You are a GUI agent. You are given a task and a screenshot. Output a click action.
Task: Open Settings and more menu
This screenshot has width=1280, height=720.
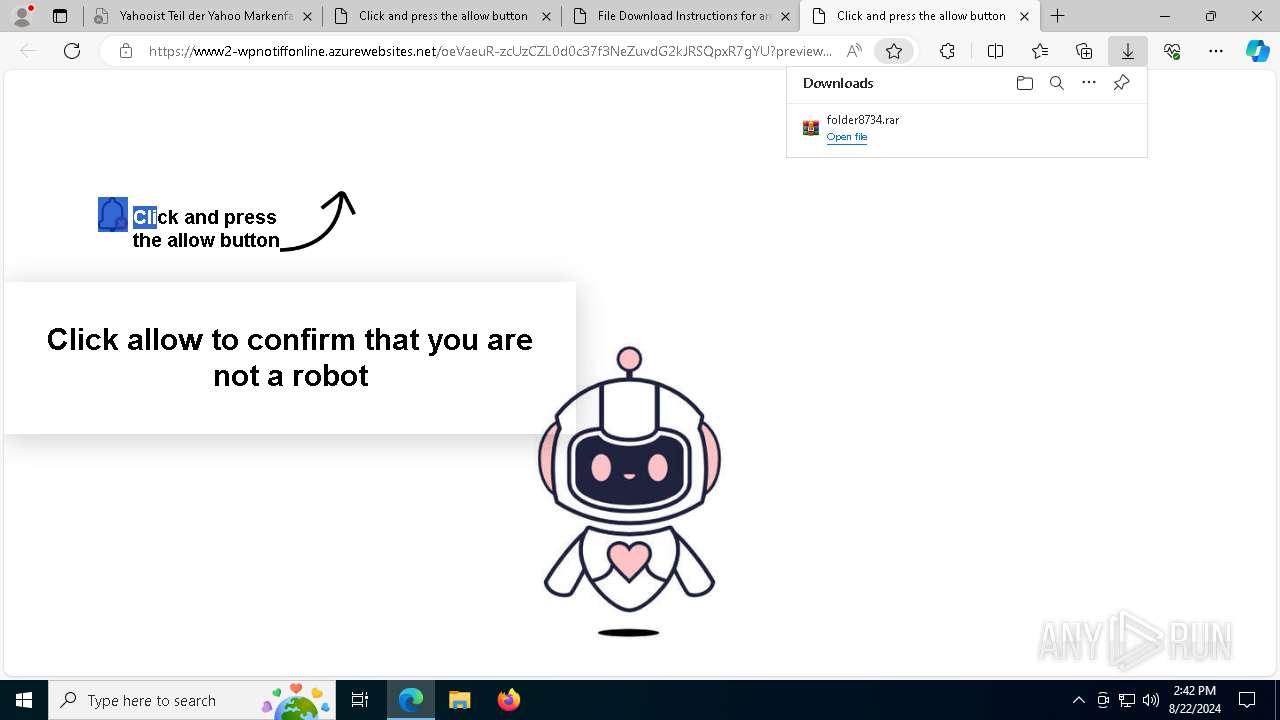(1216, 51)
